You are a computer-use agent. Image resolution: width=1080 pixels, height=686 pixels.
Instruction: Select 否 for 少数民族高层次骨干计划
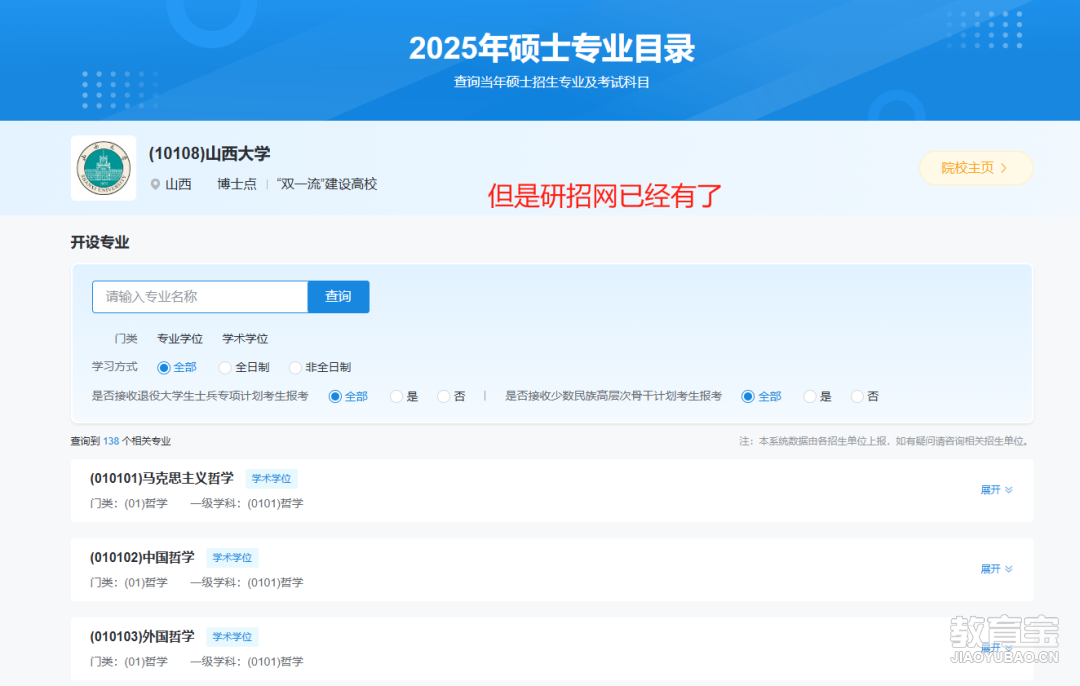tap(858, 397)
